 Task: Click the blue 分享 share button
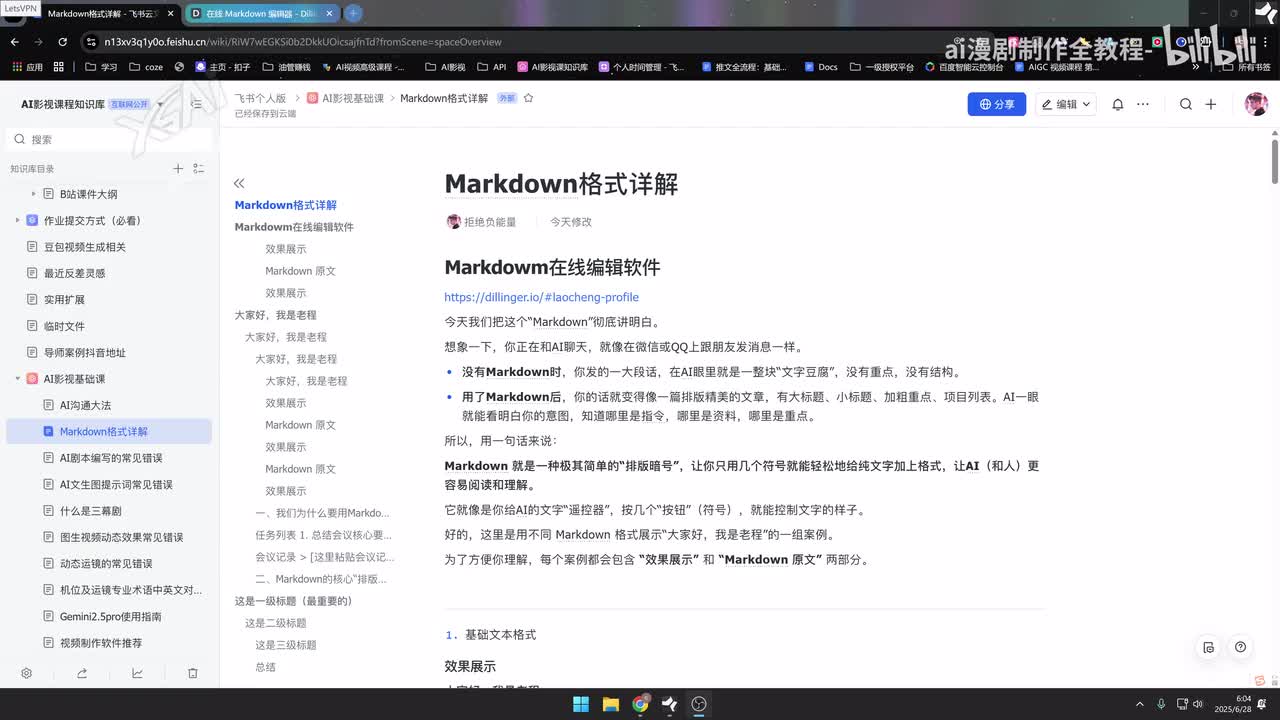pyautogui.click(x=996, y=104)
